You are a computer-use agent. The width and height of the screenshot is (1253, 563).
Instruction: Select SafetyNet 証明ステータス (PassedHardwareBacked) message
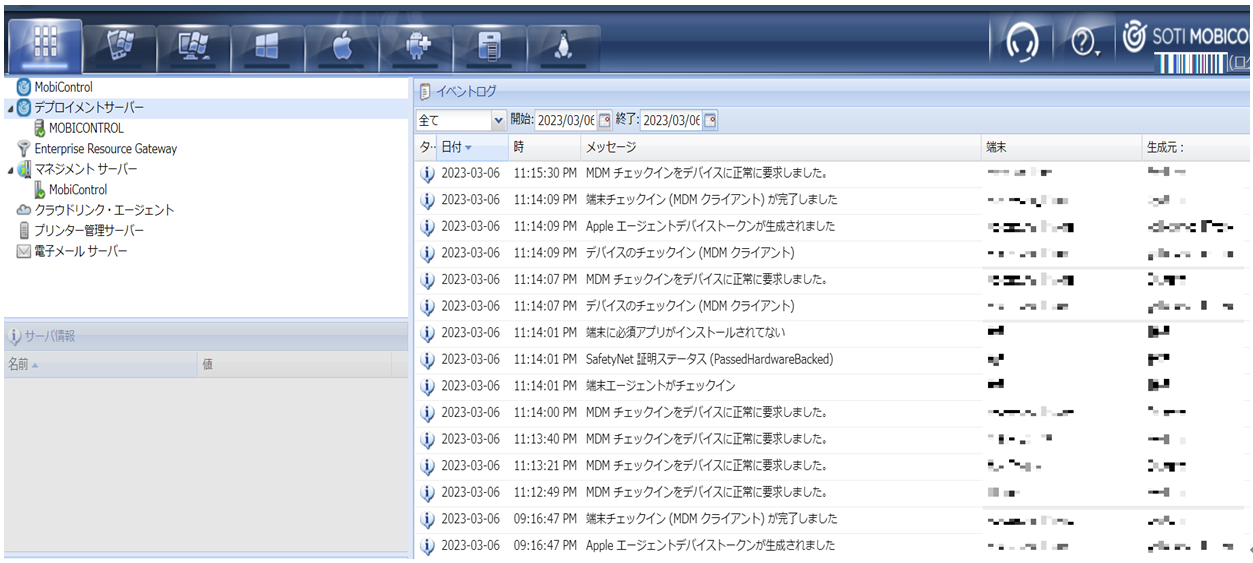click(710, 359)
